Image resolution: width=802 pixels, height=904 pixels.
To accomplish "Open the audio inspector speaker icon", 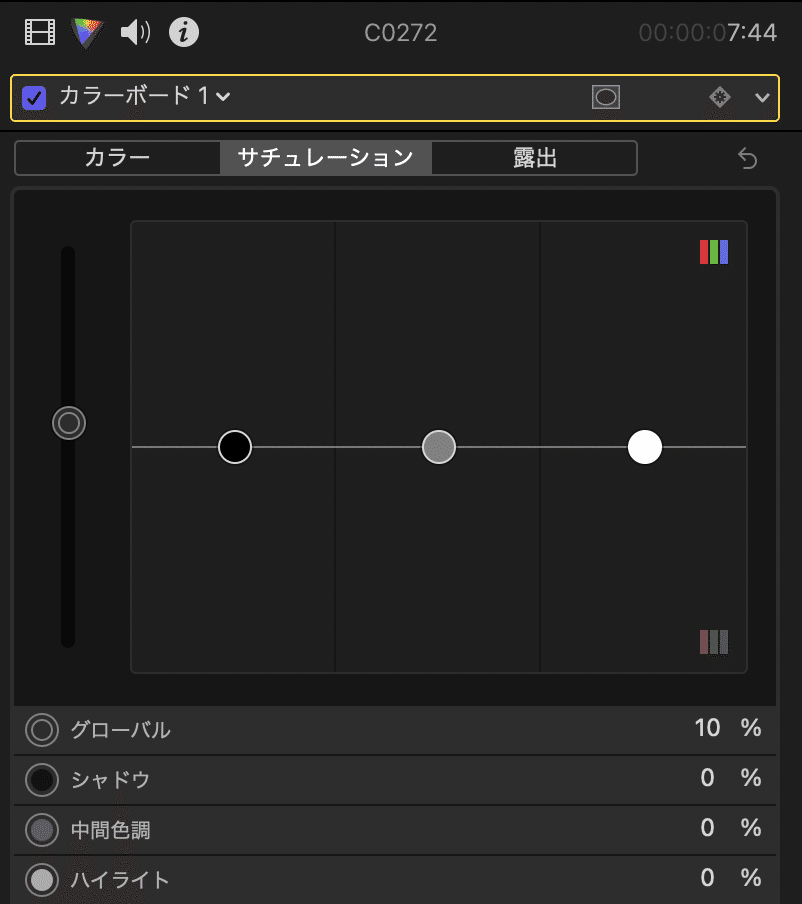I will pyautogui.click(x=135, y=33).
